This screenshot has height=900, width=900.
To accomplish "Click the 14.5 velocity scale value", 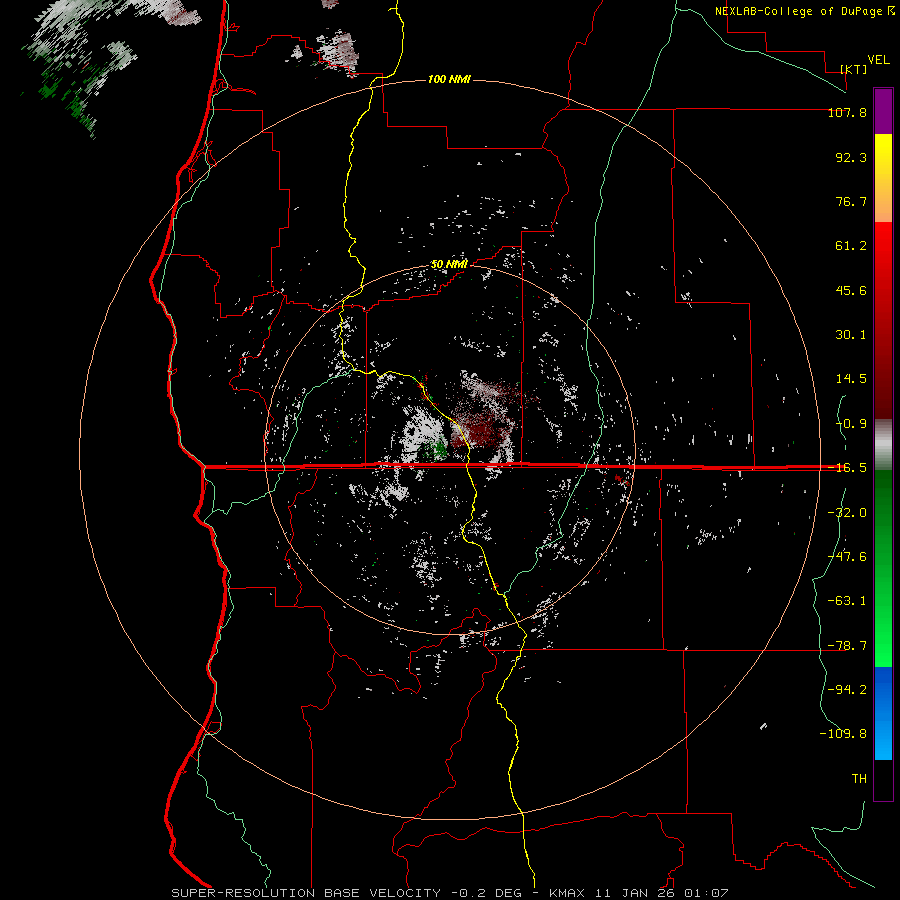I will pos(851,379).
